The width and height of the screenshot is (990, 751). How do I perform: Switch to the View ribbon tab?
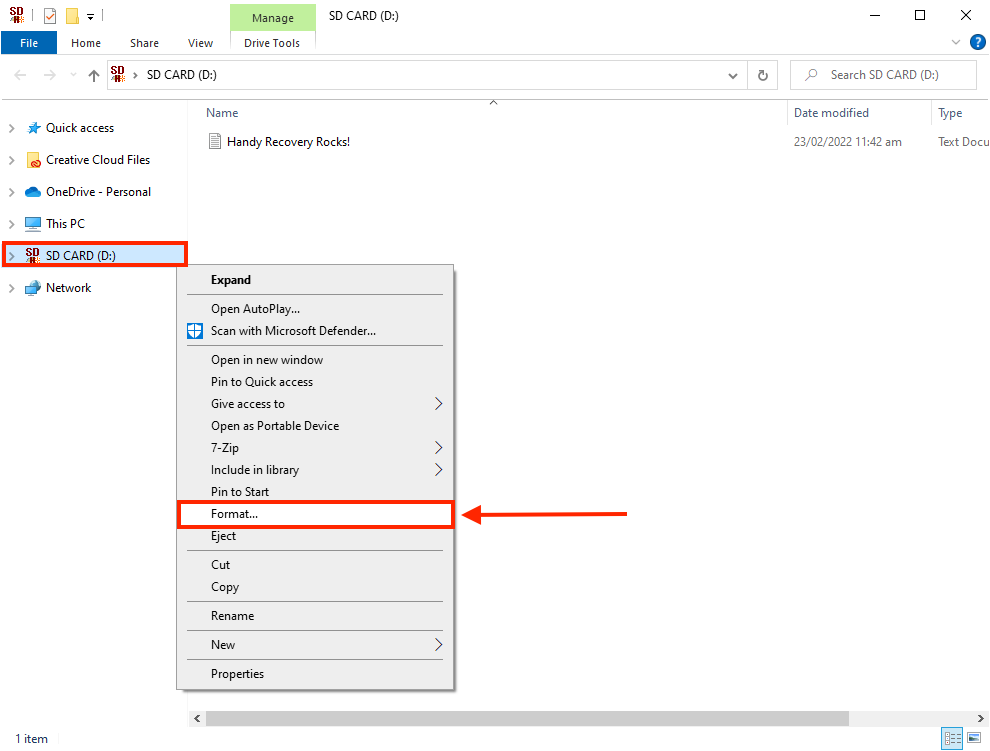200,43
